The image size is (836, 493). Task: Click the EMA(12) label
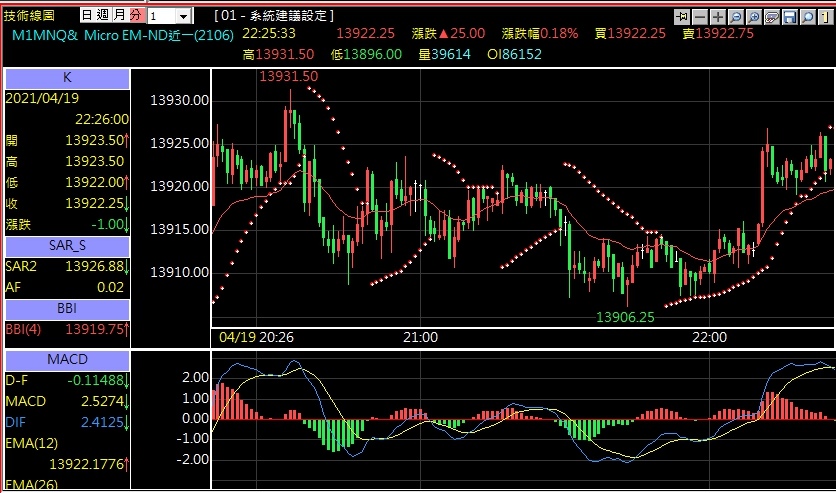click(31, 443)
